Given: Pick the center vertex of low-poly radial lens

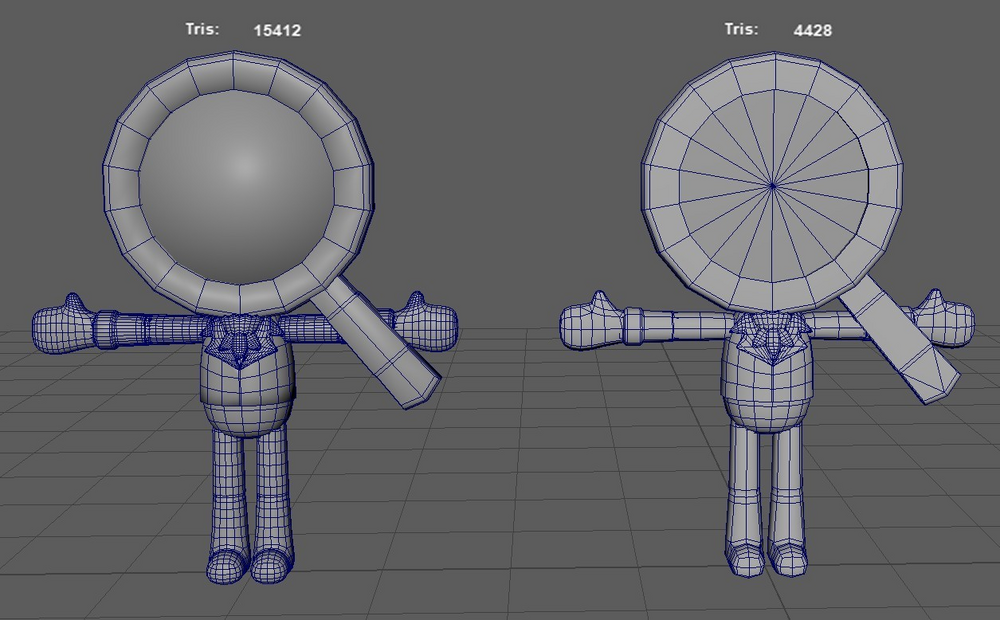Looking at the screenshot, I should tap(773, 186).
